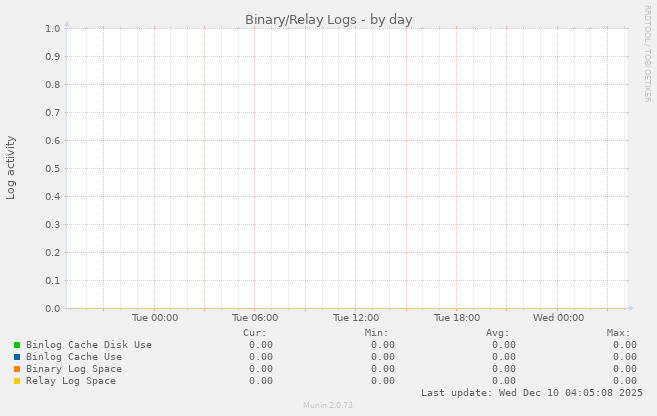Click the orange Binary Log Space swatch
The width and height of the screenshot is (657, 416).
(x=17, y=369)
